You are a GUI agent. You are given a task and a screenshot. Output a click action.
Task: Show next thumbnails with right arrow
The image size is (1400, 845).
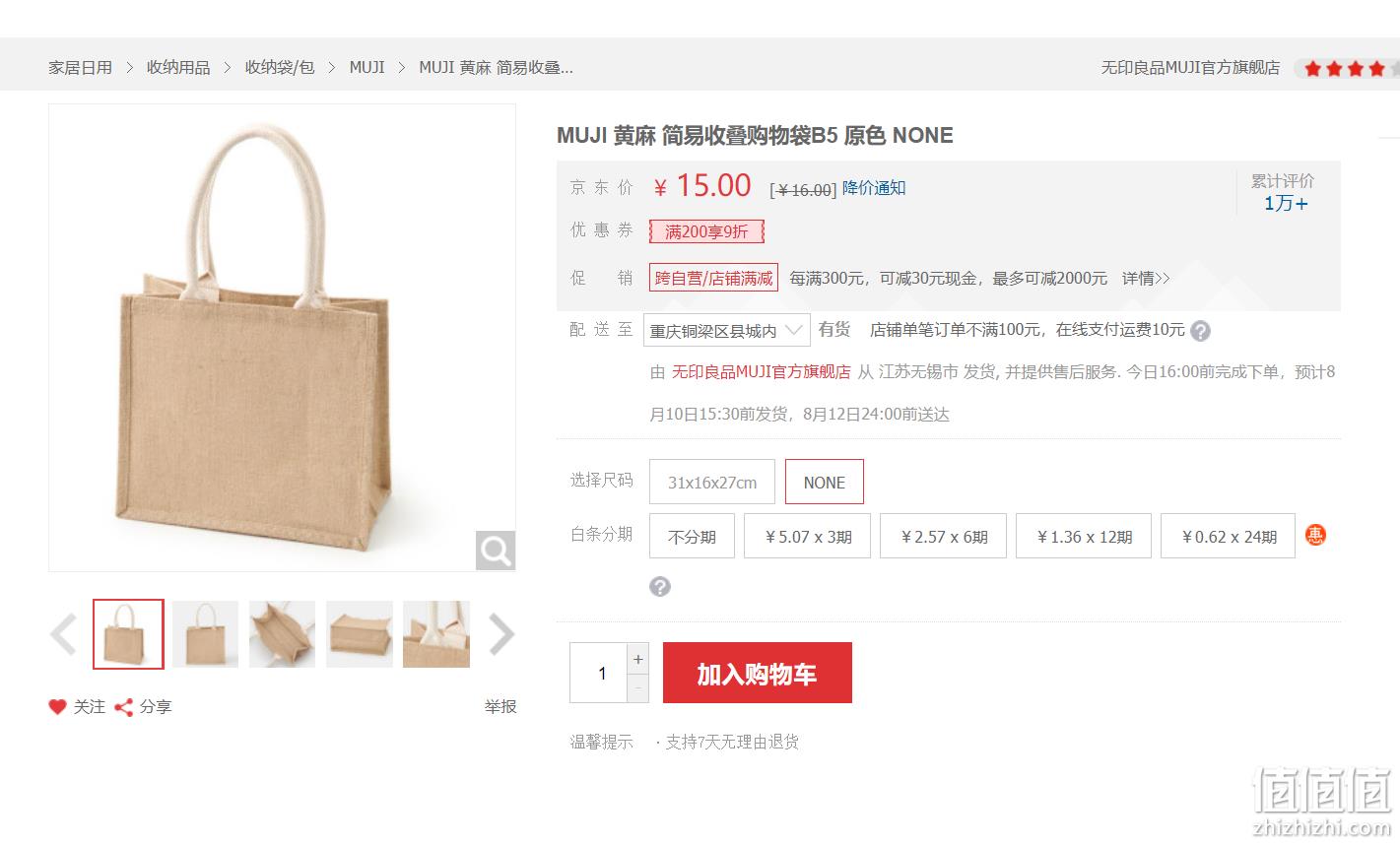501,634
